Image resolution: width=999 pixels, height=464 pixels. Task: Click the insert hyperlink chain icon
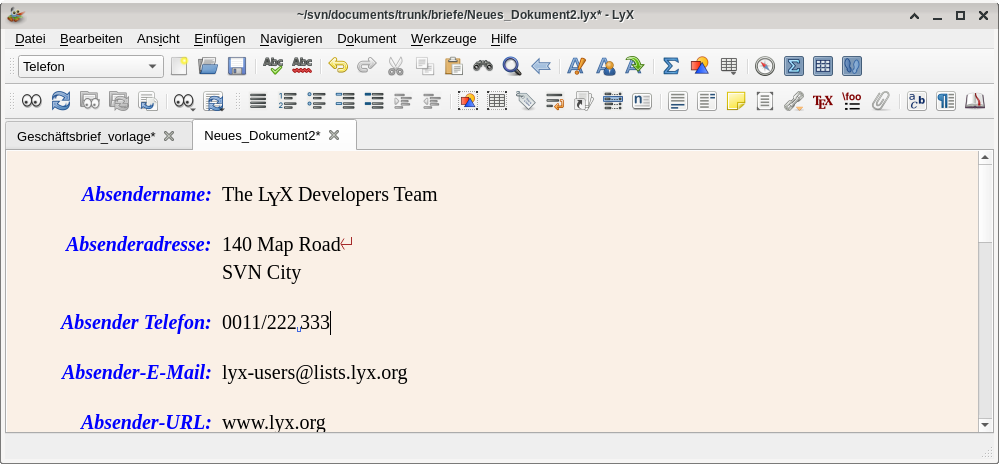point(793,100)
